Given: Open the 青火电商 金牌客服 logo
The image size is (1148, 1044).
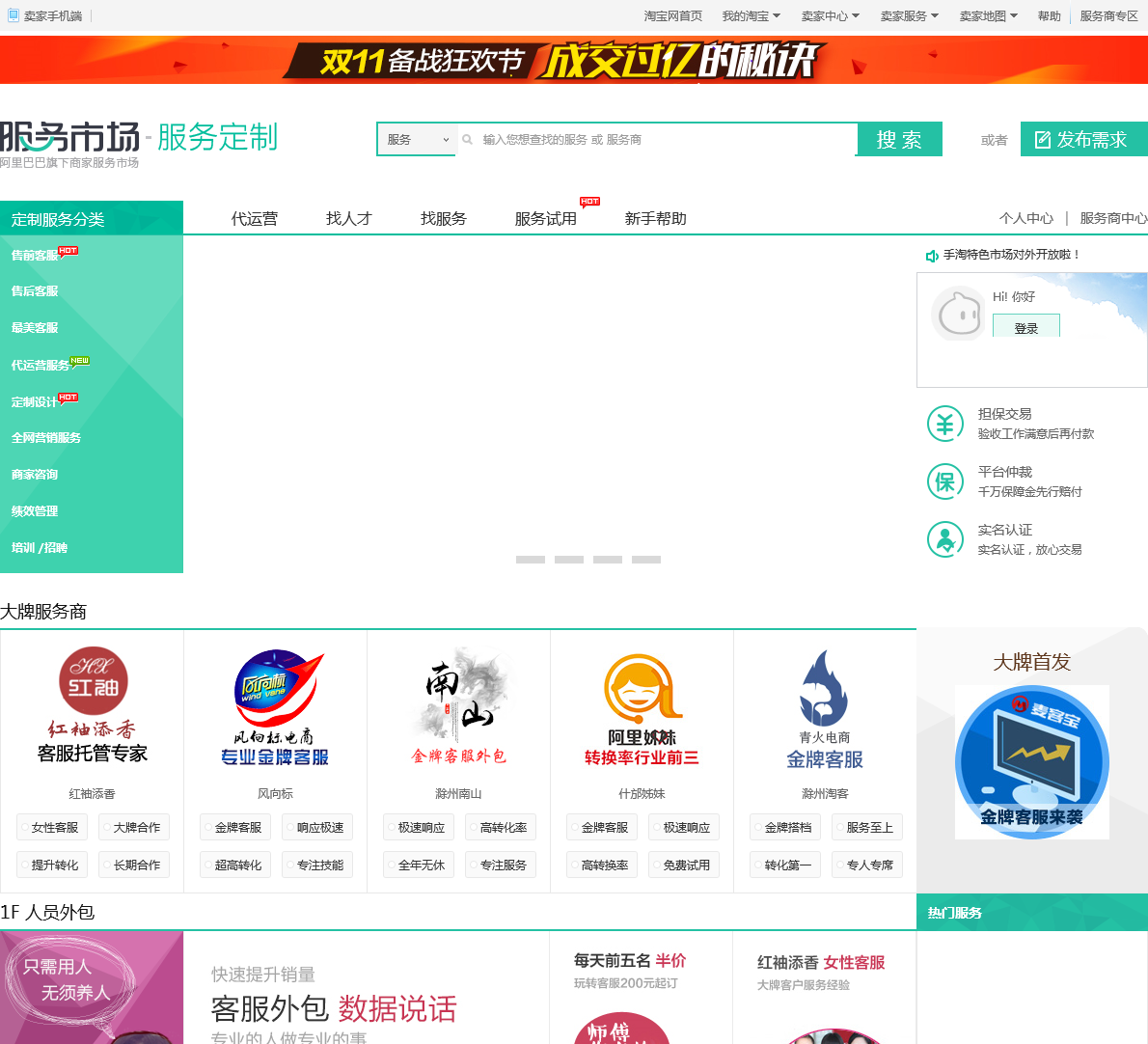Looking at the screenshot, I should tap(825, 708).
